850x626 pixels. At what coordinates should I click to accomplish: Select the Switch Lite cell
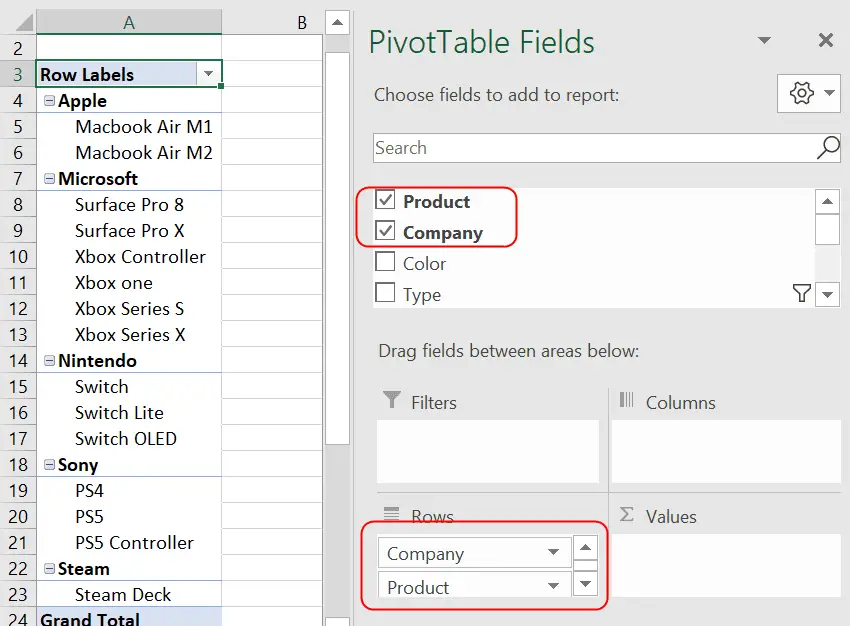(129, 412)
